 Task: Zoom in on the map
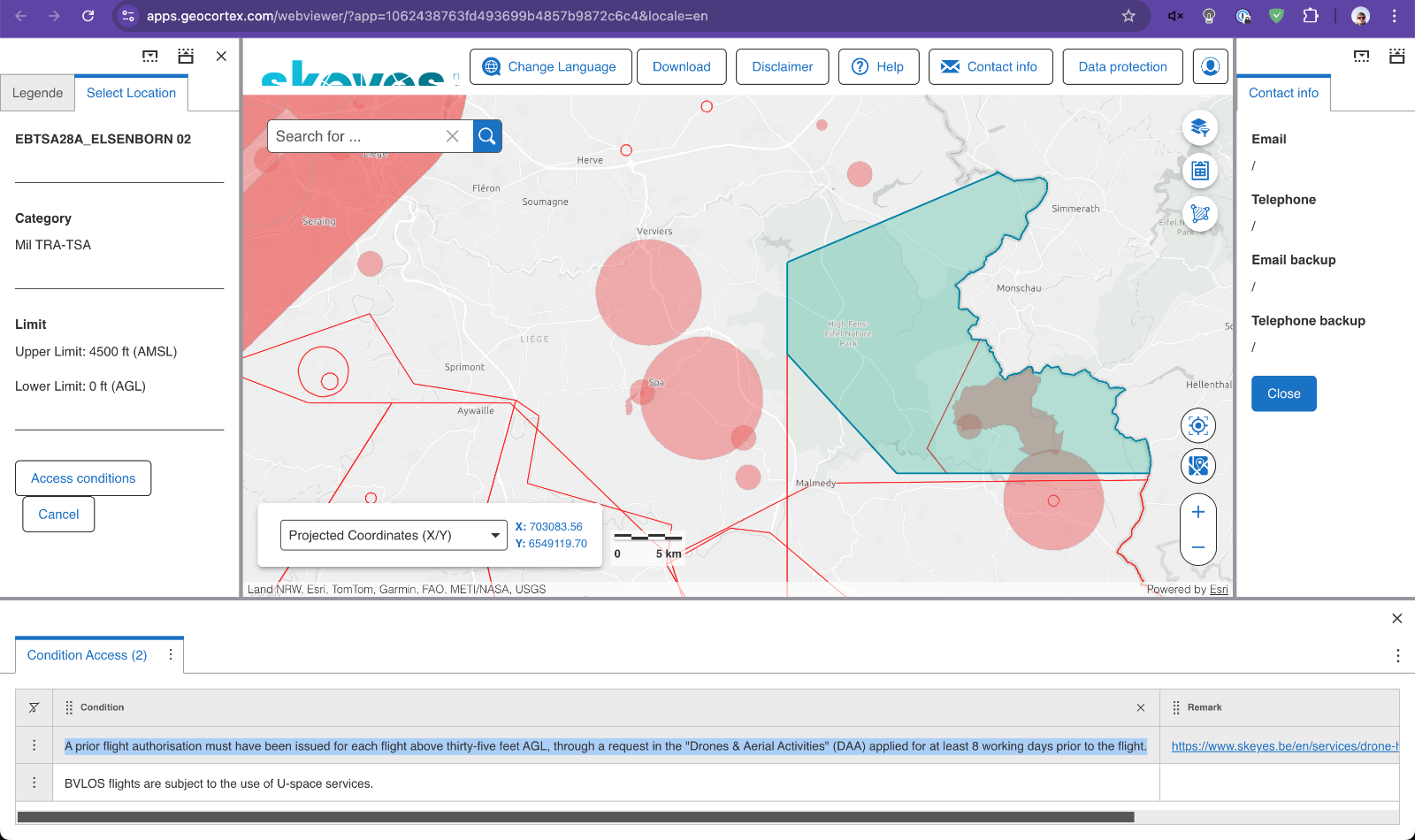(x=1197, y=512)
